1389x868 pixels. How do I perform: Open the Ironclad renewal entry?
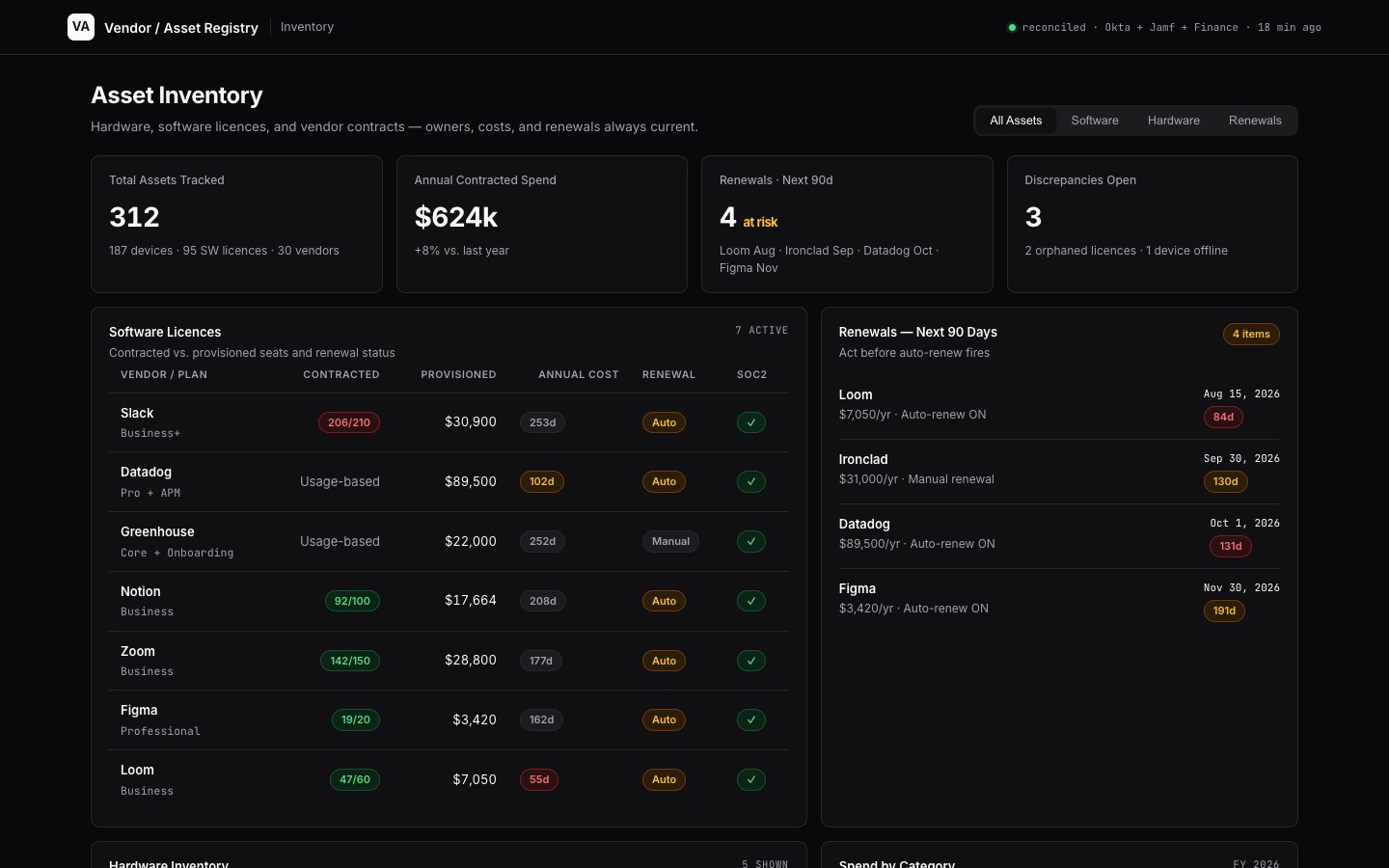pyautogui.click(x=1059, y=471)
